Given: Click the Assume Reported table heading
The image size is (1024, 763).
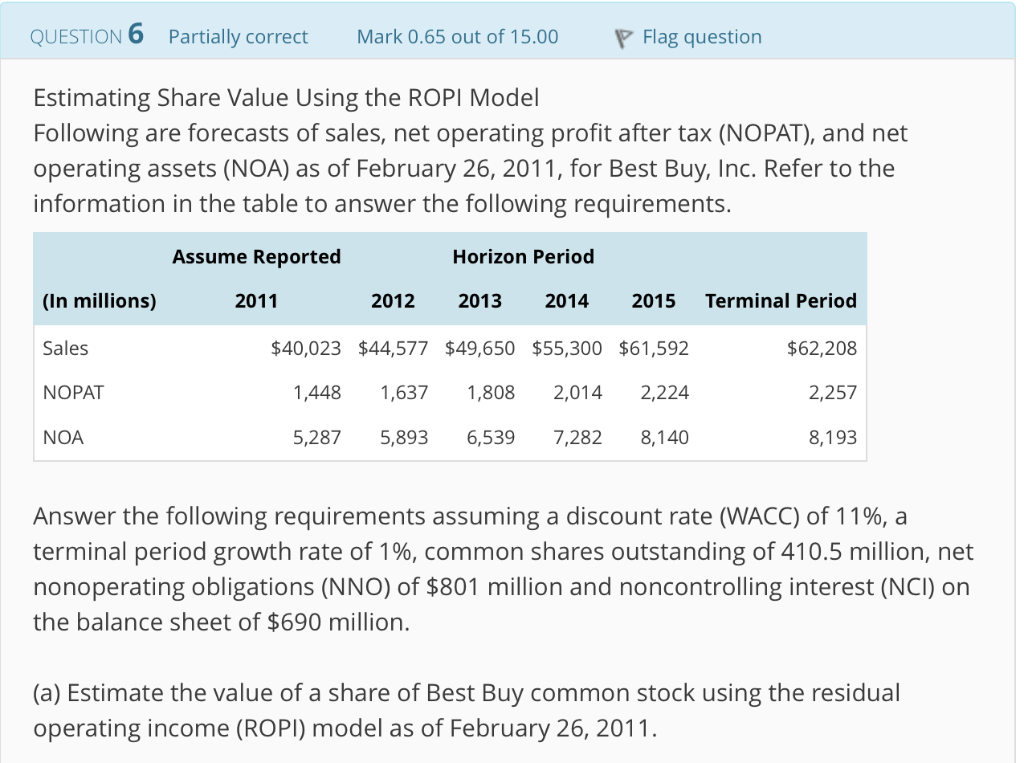Looking at the screenshot, I should 256,257.
